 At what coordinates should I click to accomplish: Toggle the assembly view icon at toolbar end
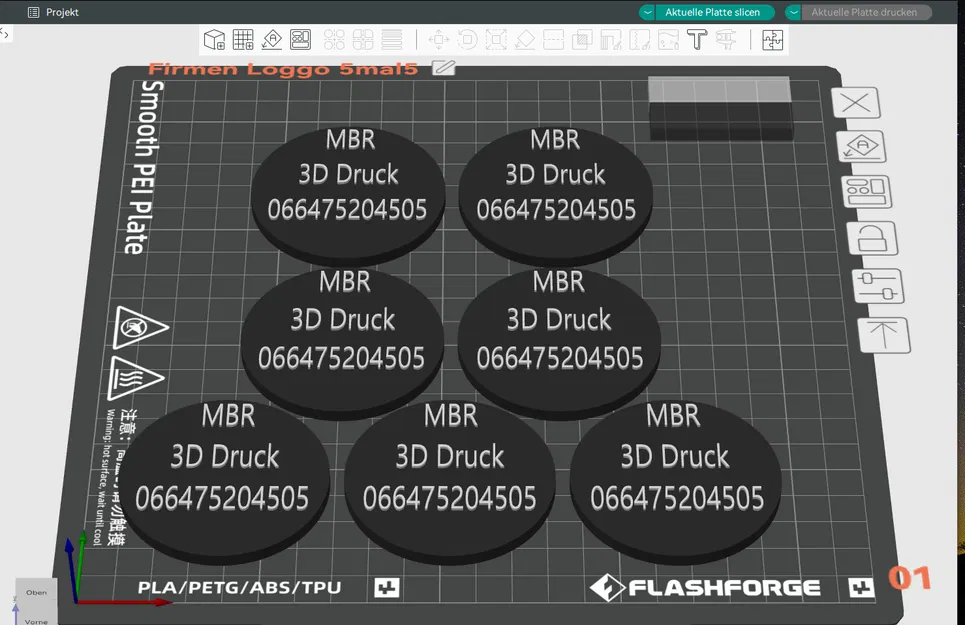[771, 38]
